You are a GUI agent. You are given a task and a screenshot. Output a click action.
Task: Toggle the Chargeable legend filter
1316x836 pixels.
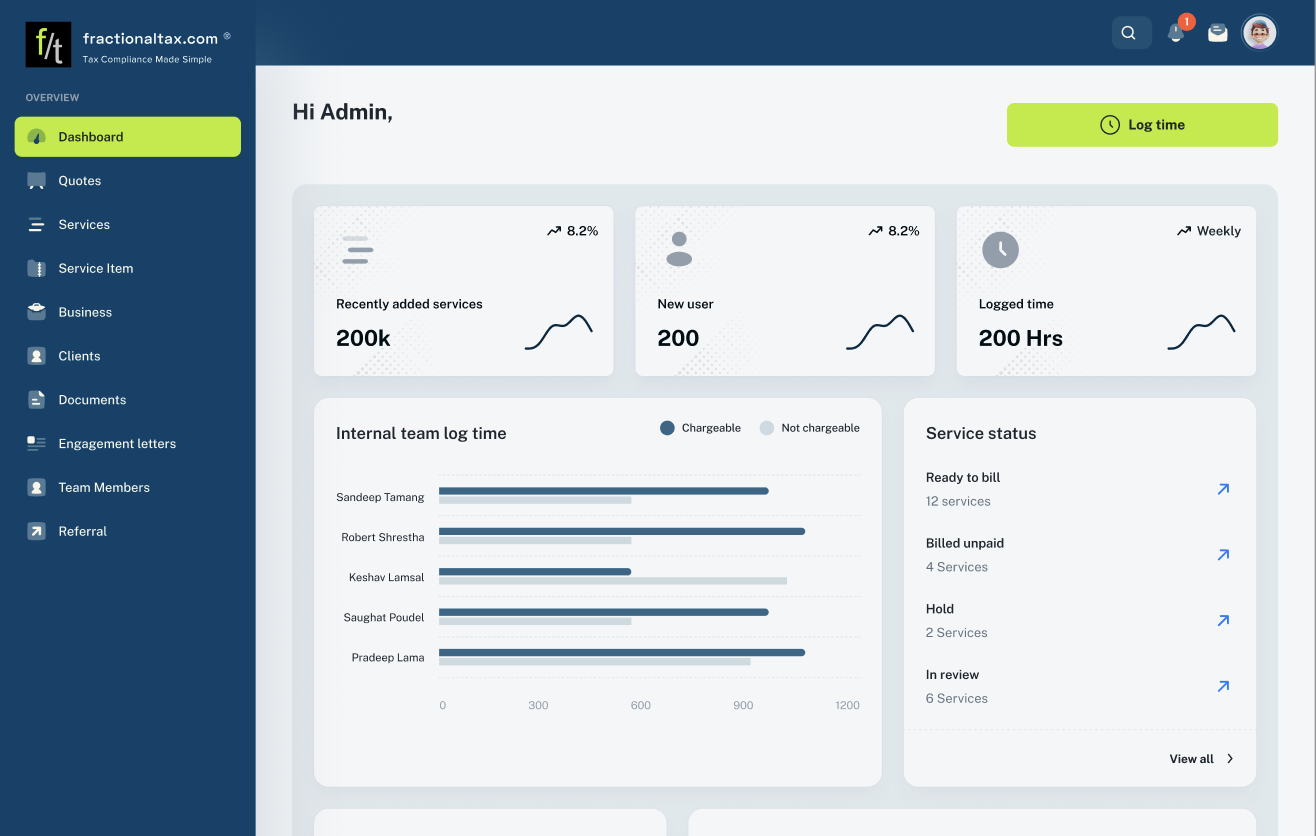click(699, 427)
